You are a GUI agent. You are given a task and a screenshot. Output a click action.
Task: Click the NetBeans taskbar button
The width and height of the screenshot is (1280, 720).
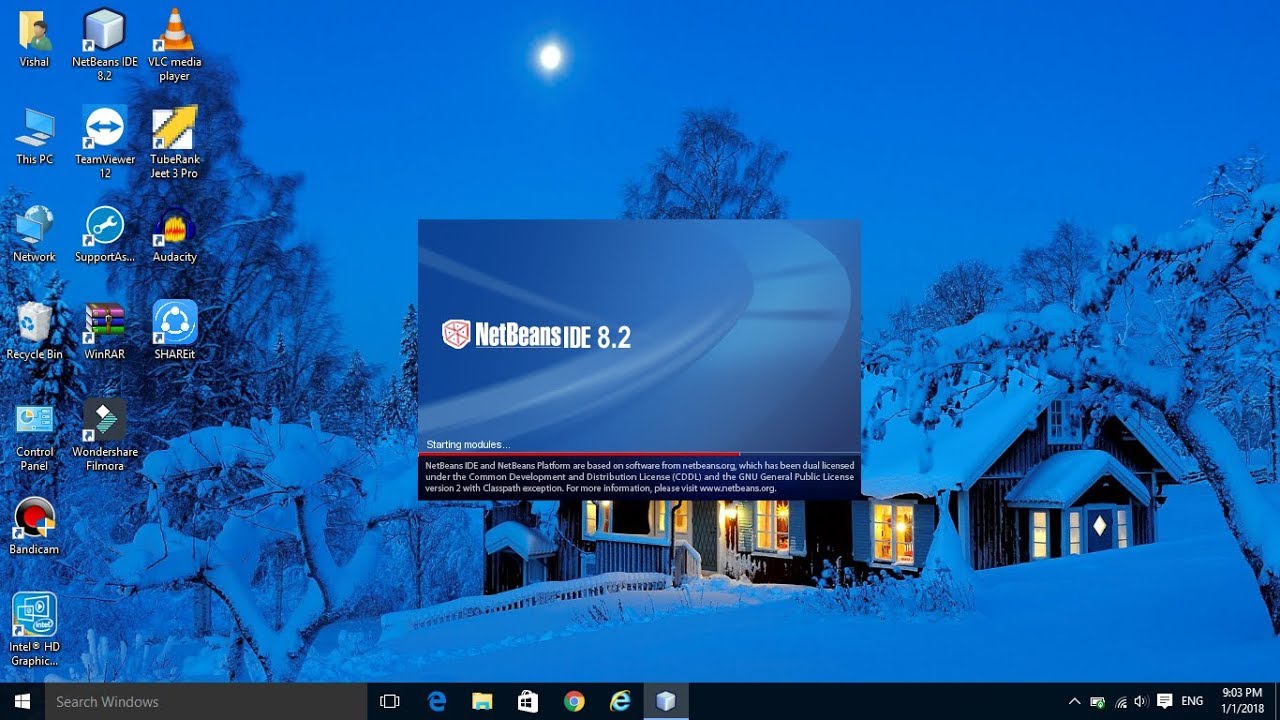[666, 701]
